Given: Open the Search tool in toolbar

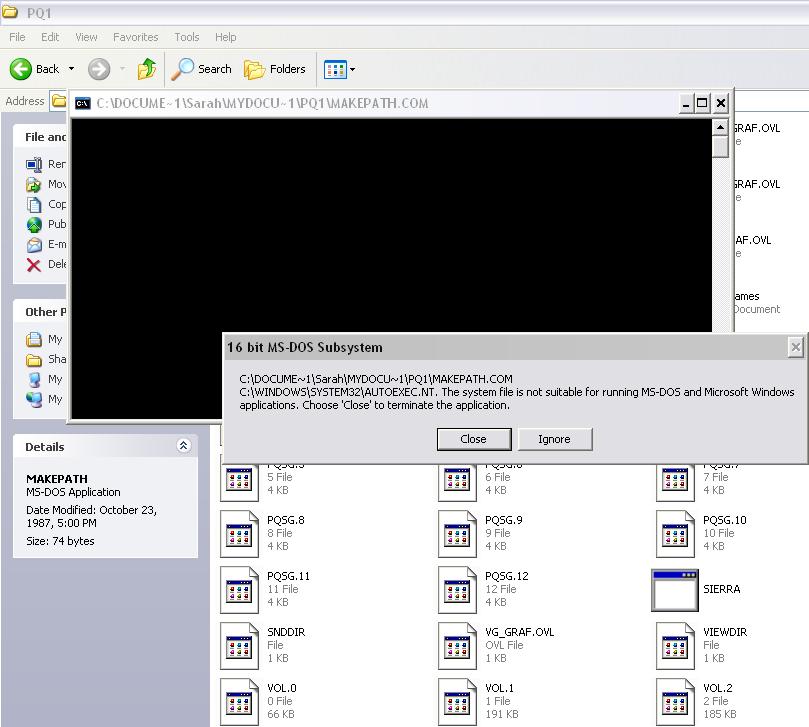Looking at the screenshot, I should [x=202, y=69].
